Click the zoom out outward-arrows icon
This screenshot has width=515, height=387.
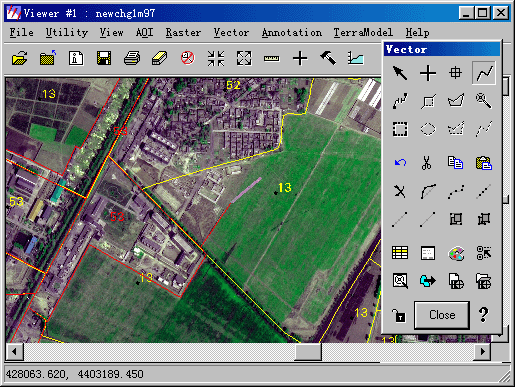244,58
